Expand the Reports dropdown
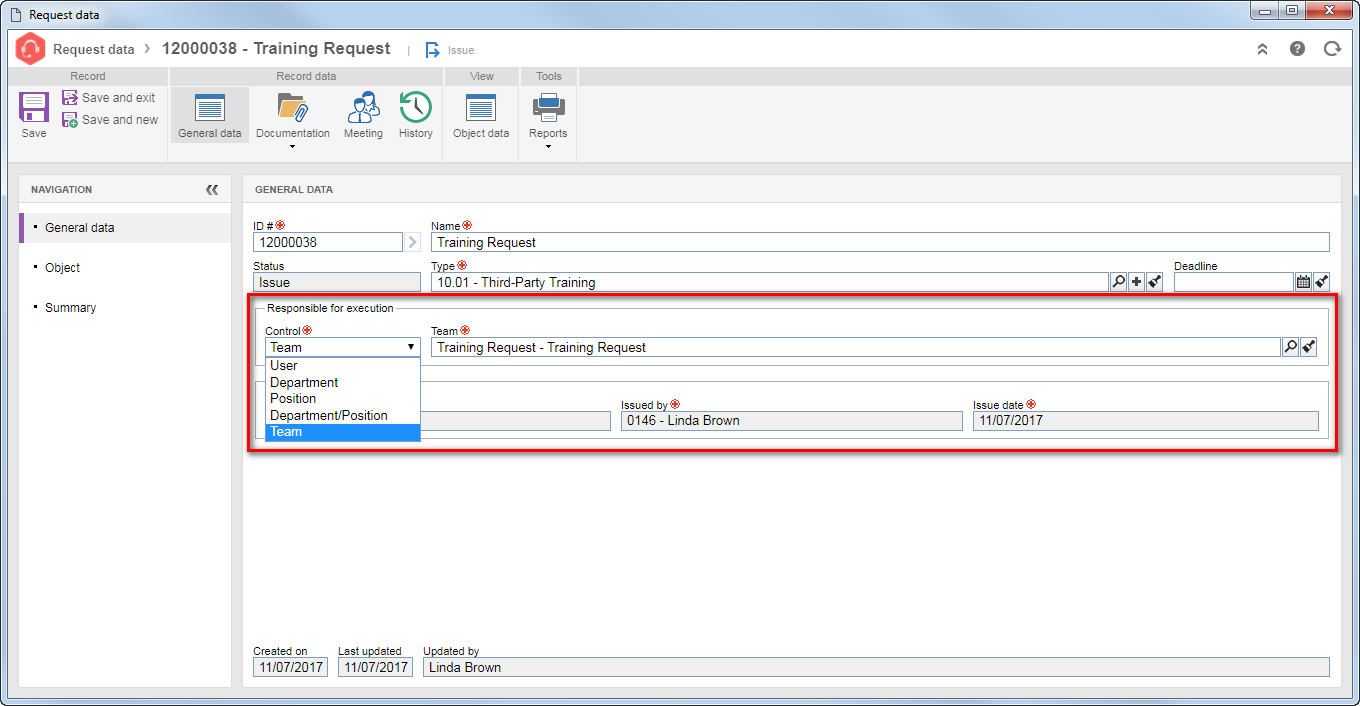Viewport: 1360px width, 706px height. click(x=548, y=147)
